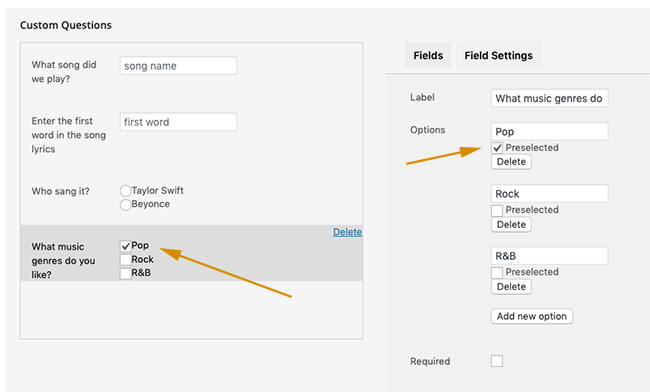Delete the R&B option
Screen dimensions: 650x392
(511, 286)
